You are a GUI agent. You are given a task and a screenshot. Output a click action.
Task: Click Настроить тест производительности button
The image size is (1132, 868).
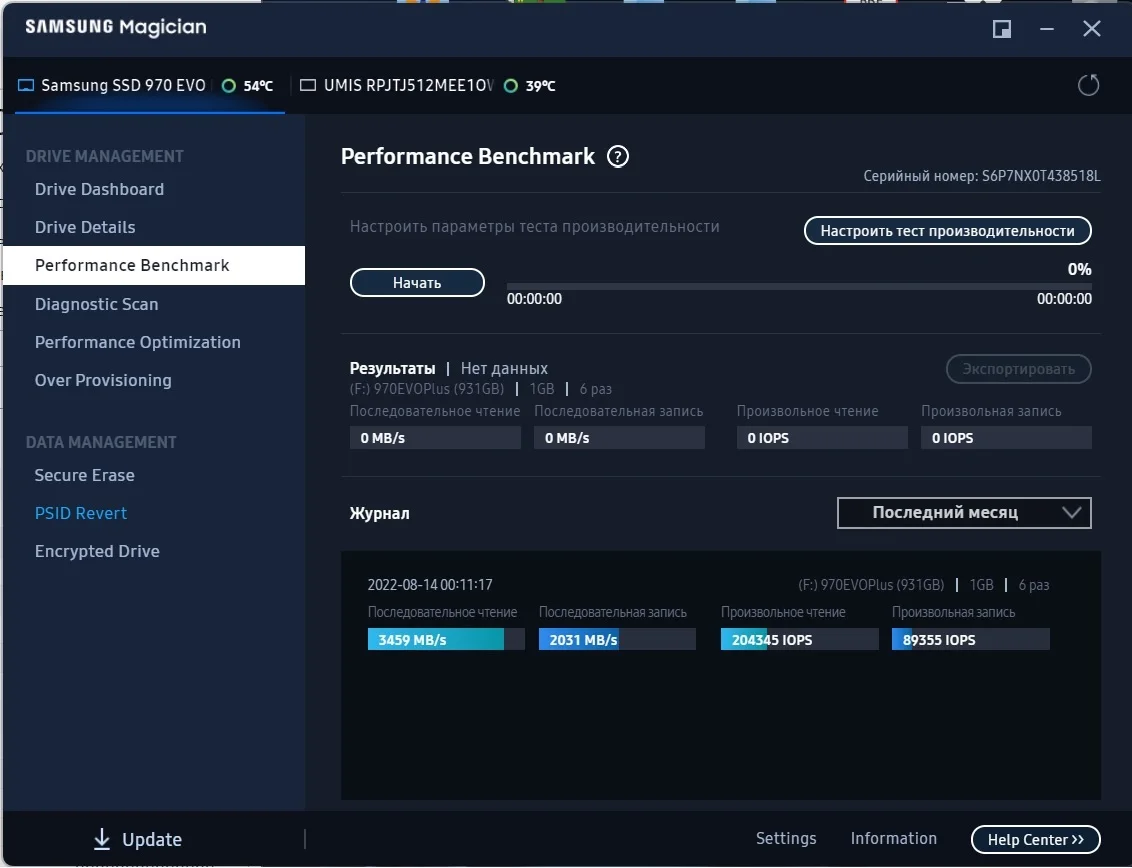coord(947,231)
